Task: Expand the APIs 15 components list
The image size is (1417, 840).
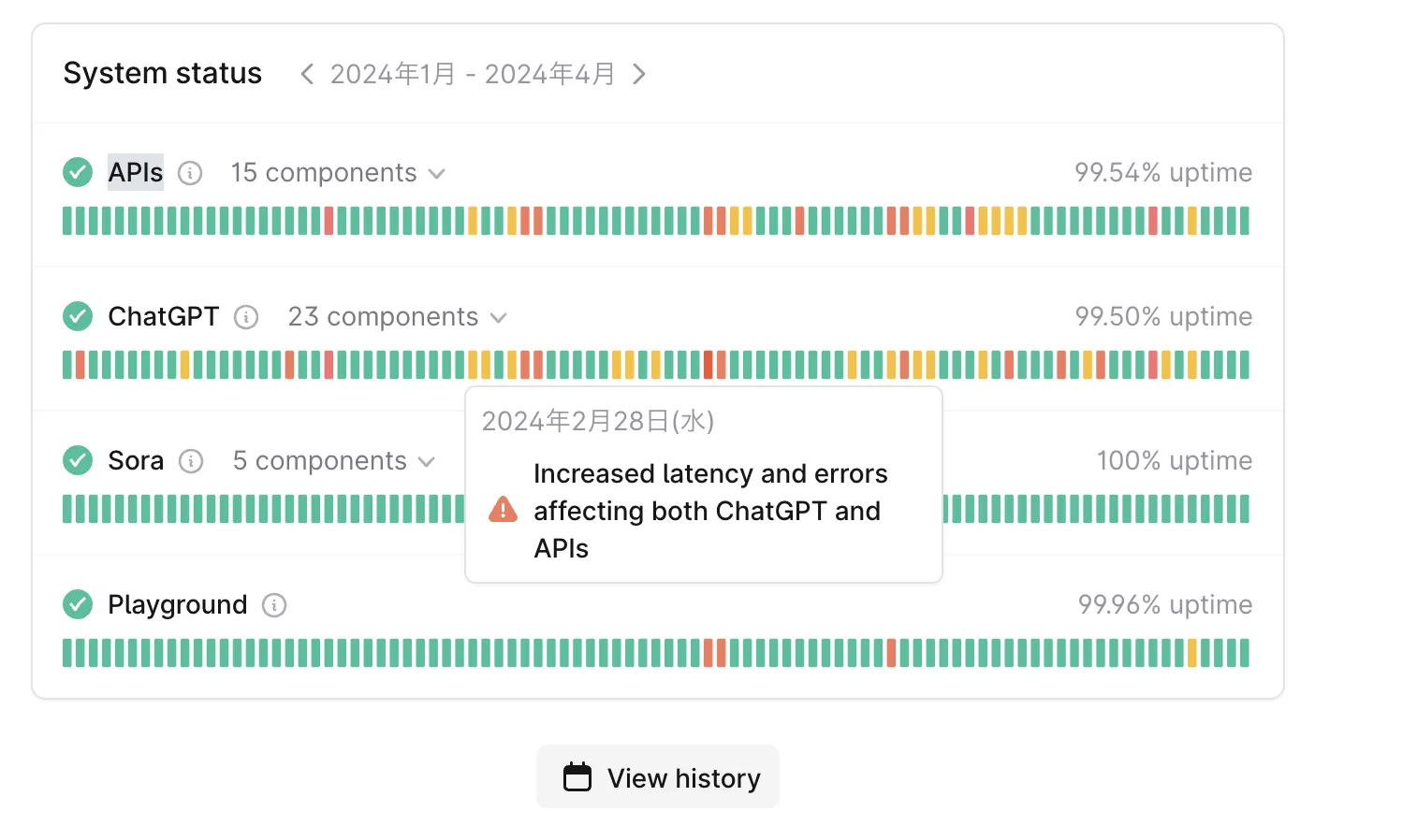Action: (x=338, y=173)
